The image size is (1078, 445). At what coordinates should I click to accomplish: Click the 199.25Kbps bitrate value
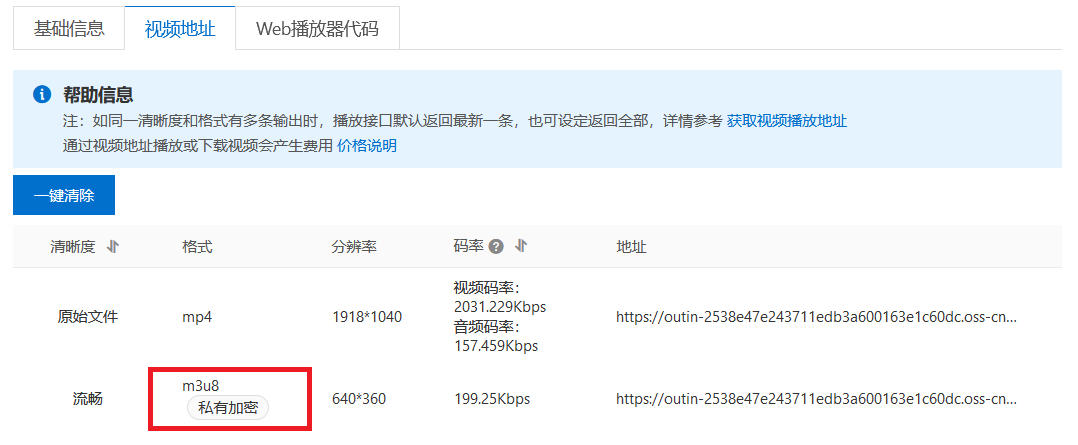pyautogui.click(x=492, y=399)
